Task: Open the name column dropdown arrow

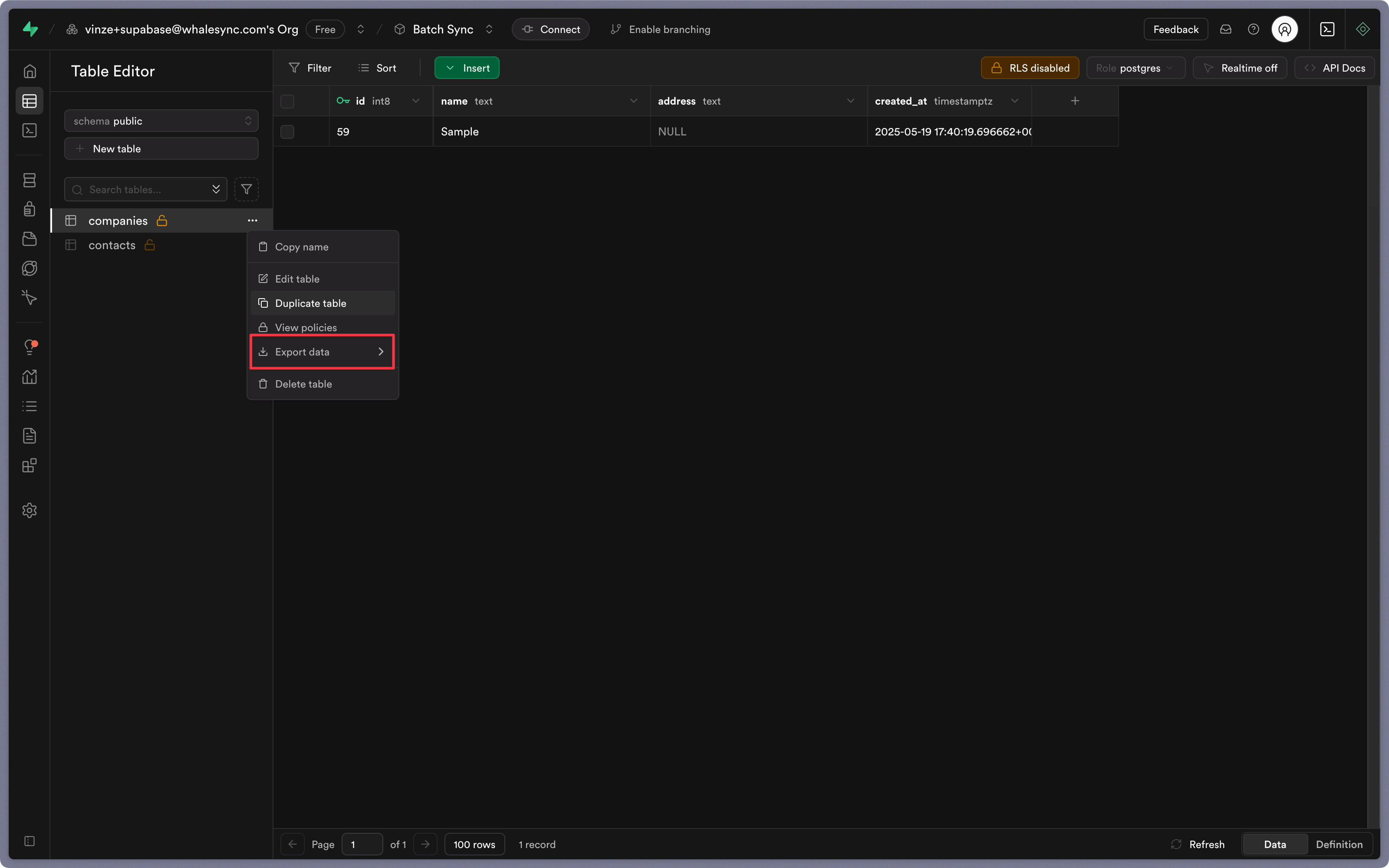Action: pos(634,101)
